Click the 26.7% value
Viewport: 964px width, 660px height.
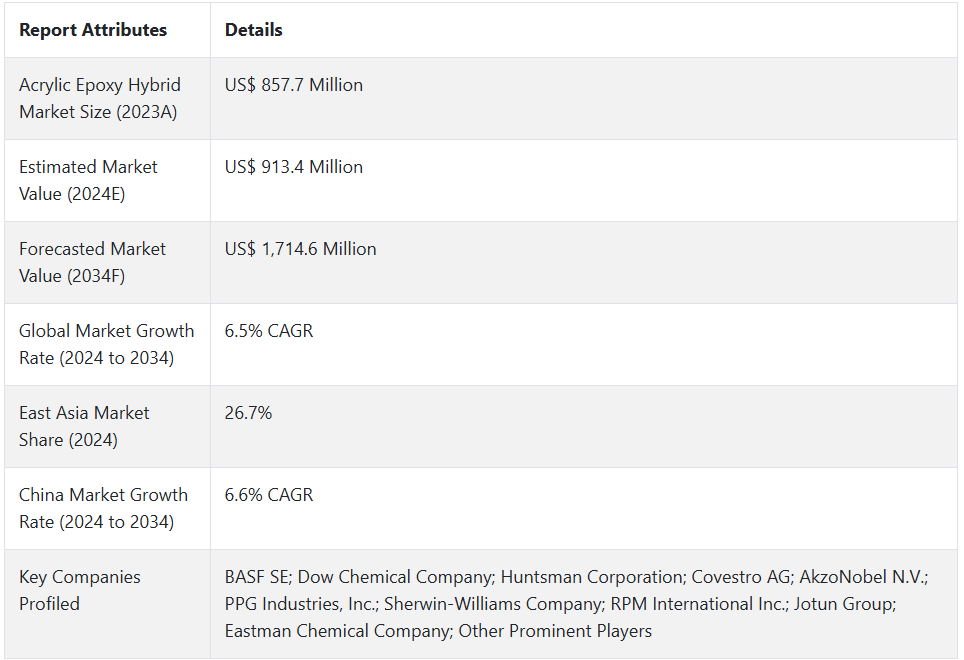pos(248,413)
